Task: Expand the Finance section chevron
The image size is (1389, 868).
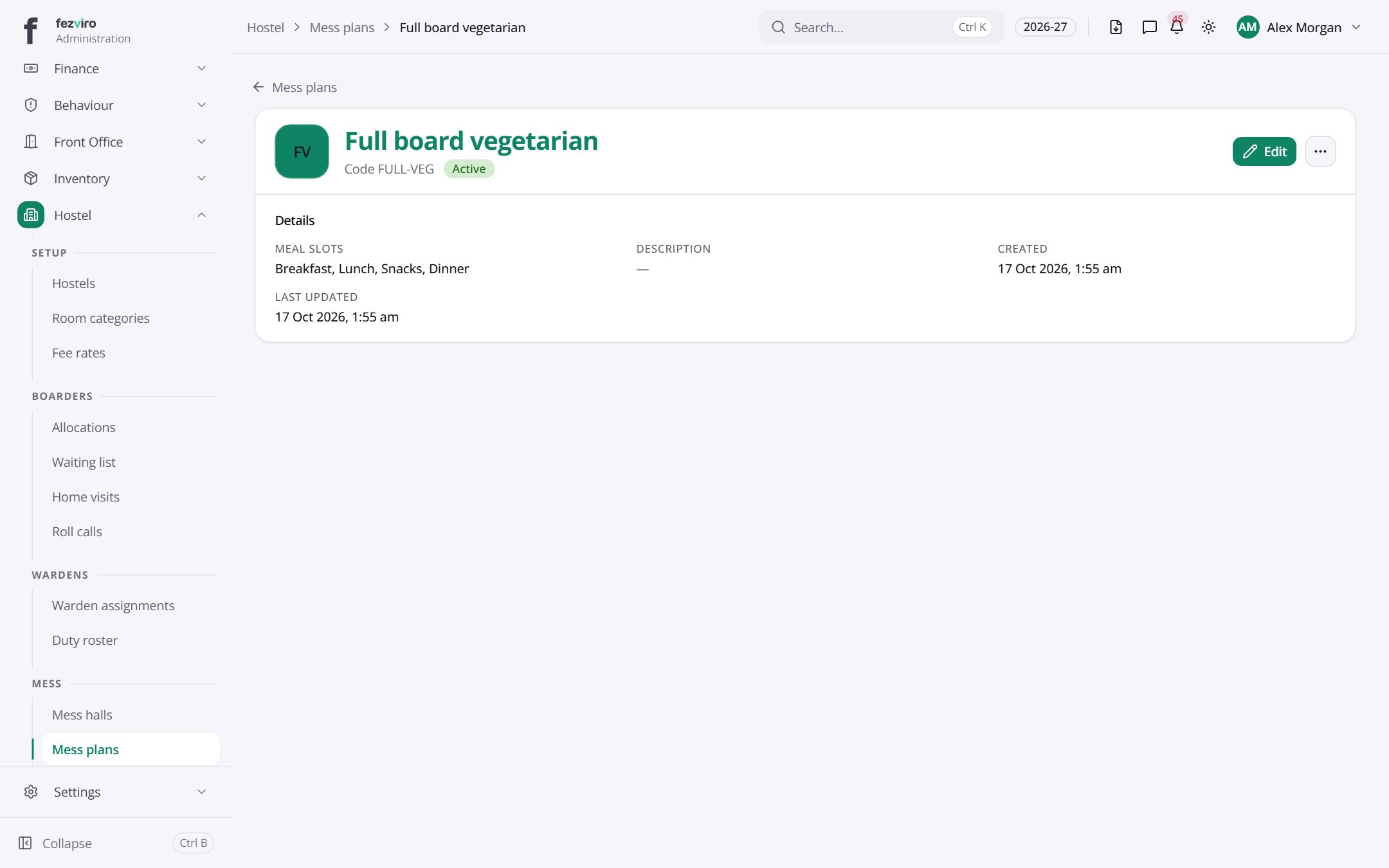Action: coord(201,68)
